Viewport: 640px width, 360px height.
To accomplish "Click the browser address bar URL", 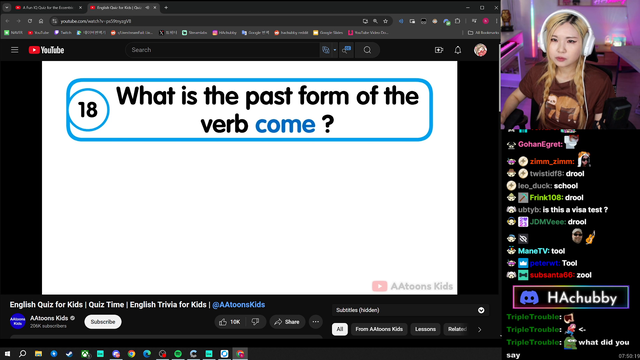I will coord(96,21).
